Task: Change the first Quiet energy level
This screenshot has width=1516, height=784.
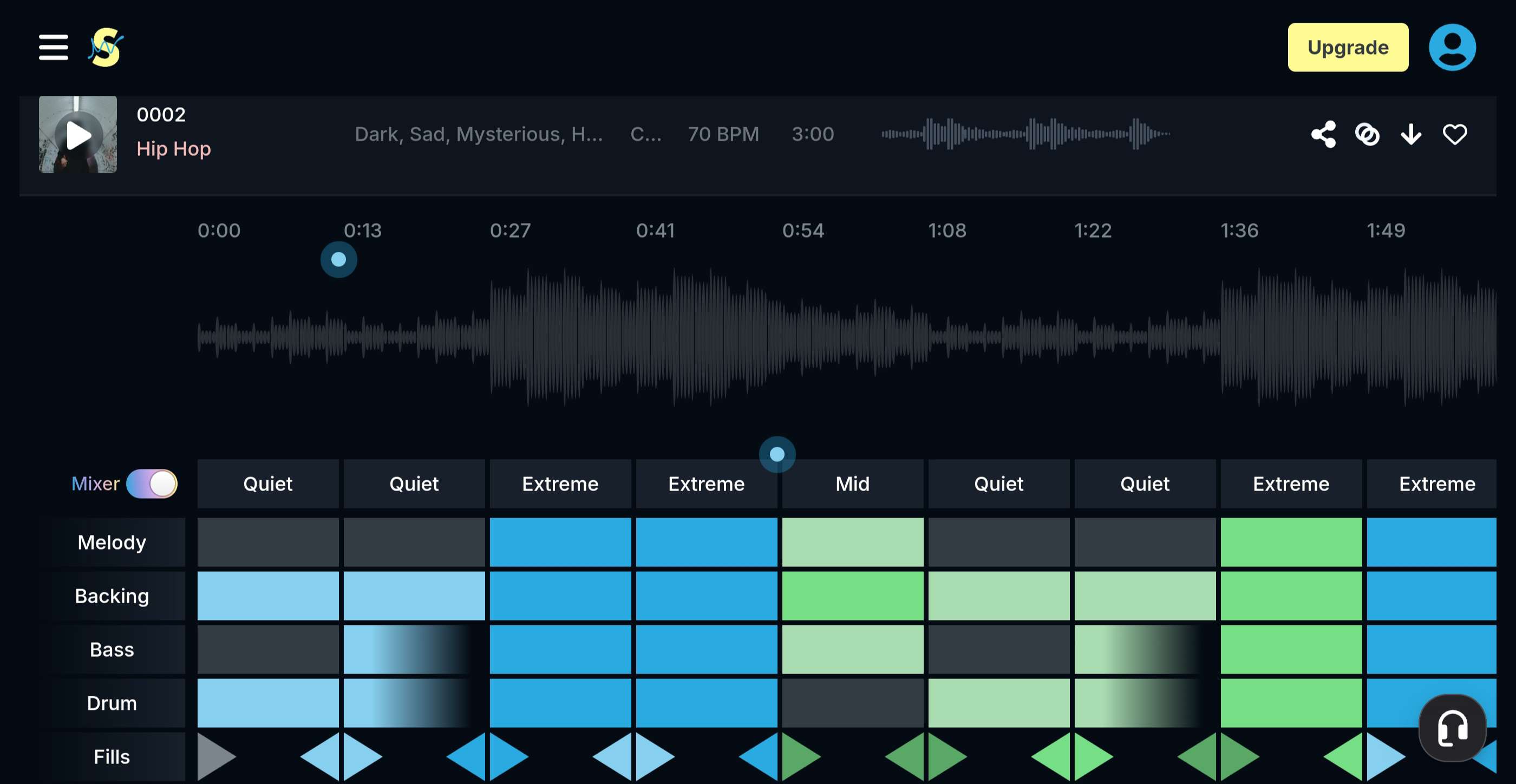Action: click(268, 484)
